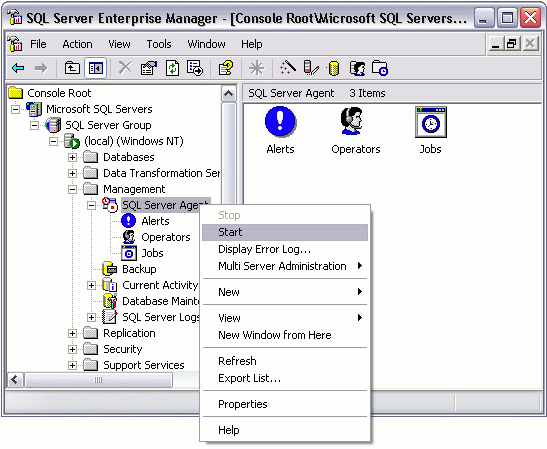Choose Display Error Log from context menu
547x449 pixels.
pyautogui.click(x=285, y=249)
